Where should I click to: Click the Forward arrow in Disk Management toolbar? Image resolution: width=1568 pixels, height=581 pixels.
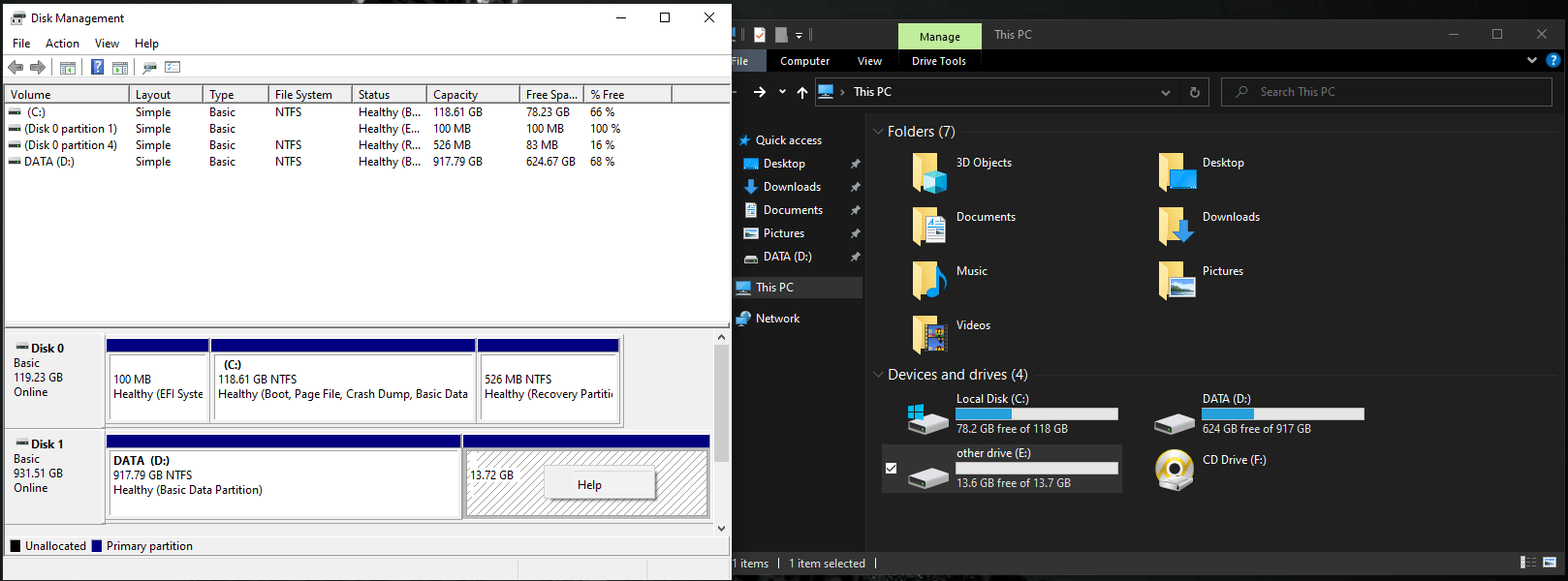38,67
